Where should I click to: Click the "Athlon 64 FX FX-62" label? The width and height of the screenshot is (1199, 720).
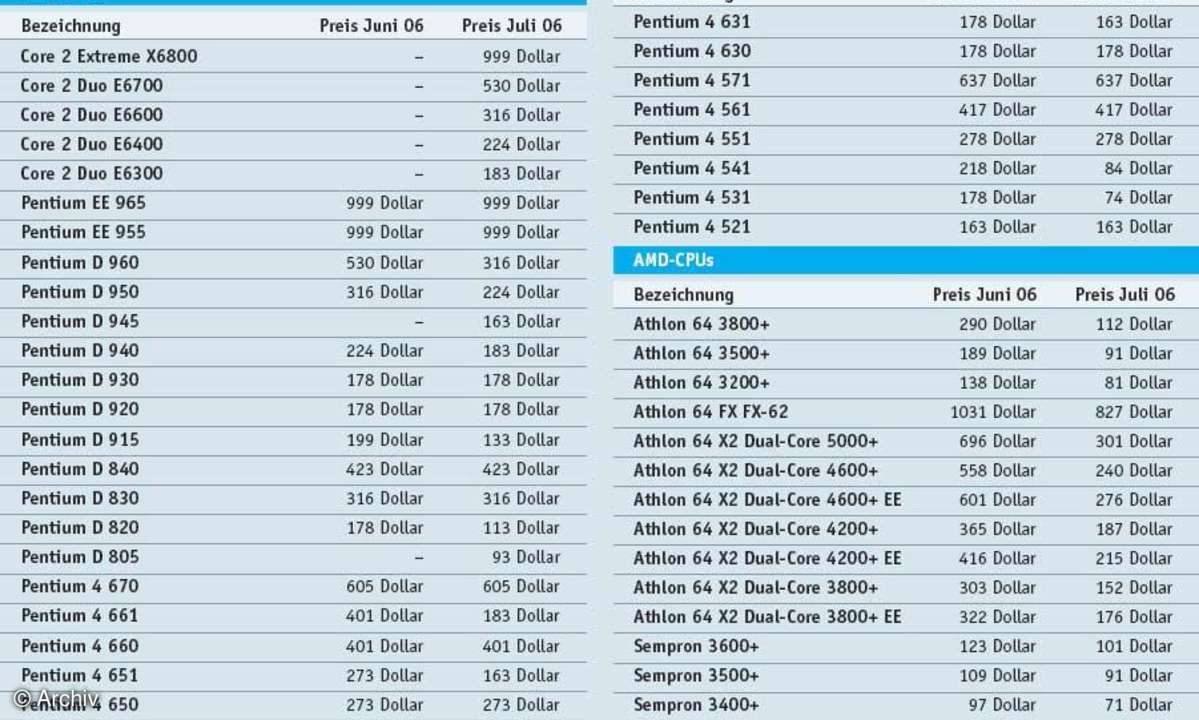(710, 412)
